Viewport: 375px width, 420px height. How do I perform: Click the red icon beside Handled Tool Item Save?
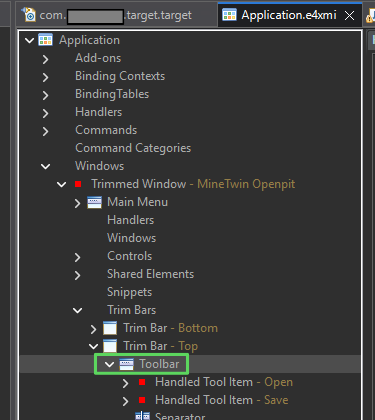pos(142,400)
